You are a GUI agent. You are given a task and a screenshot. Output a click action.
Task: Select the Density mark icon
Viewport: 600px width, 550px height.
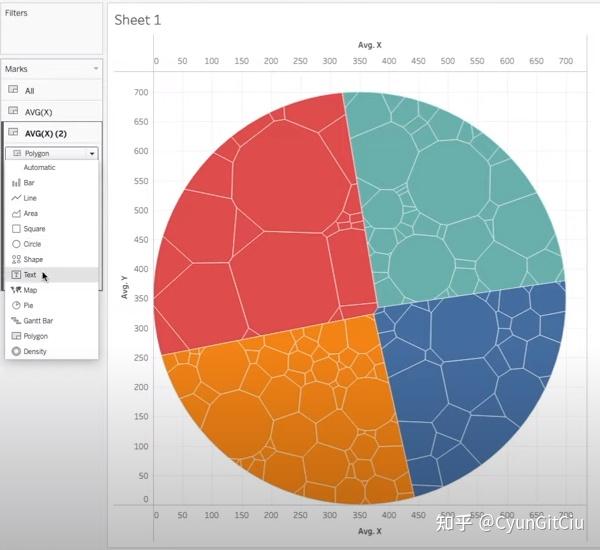click(x=16, y=351)
